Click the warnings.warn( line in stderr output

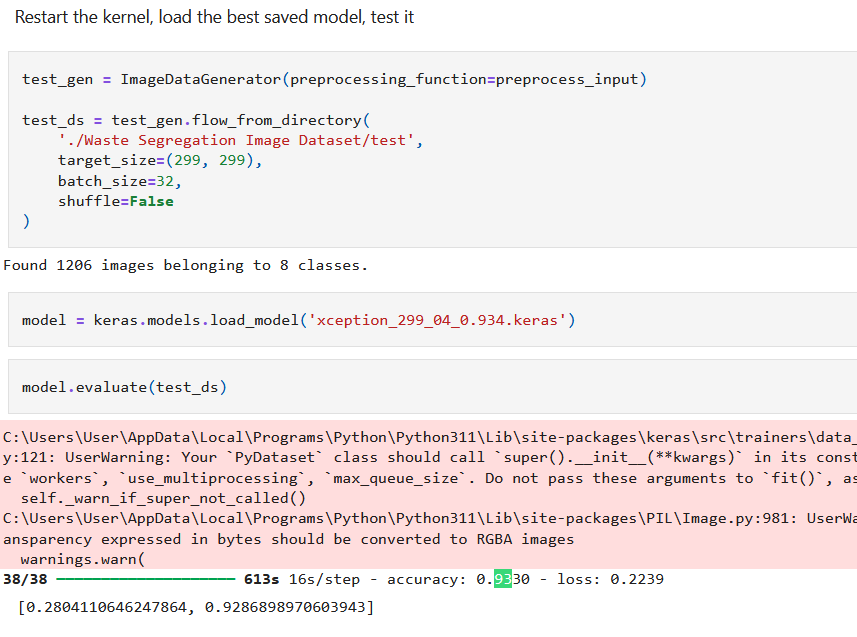[83, 559]
